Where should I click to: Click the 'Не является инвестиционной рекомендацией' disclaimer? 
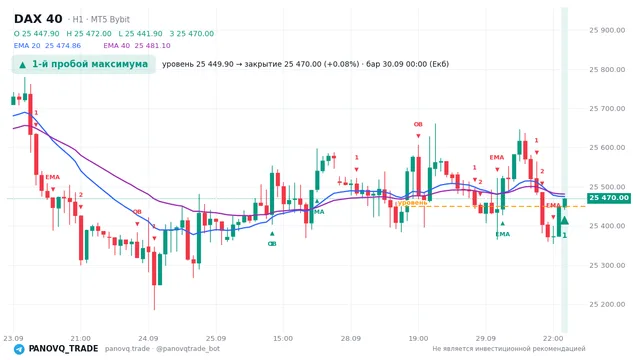coord(509,349)
